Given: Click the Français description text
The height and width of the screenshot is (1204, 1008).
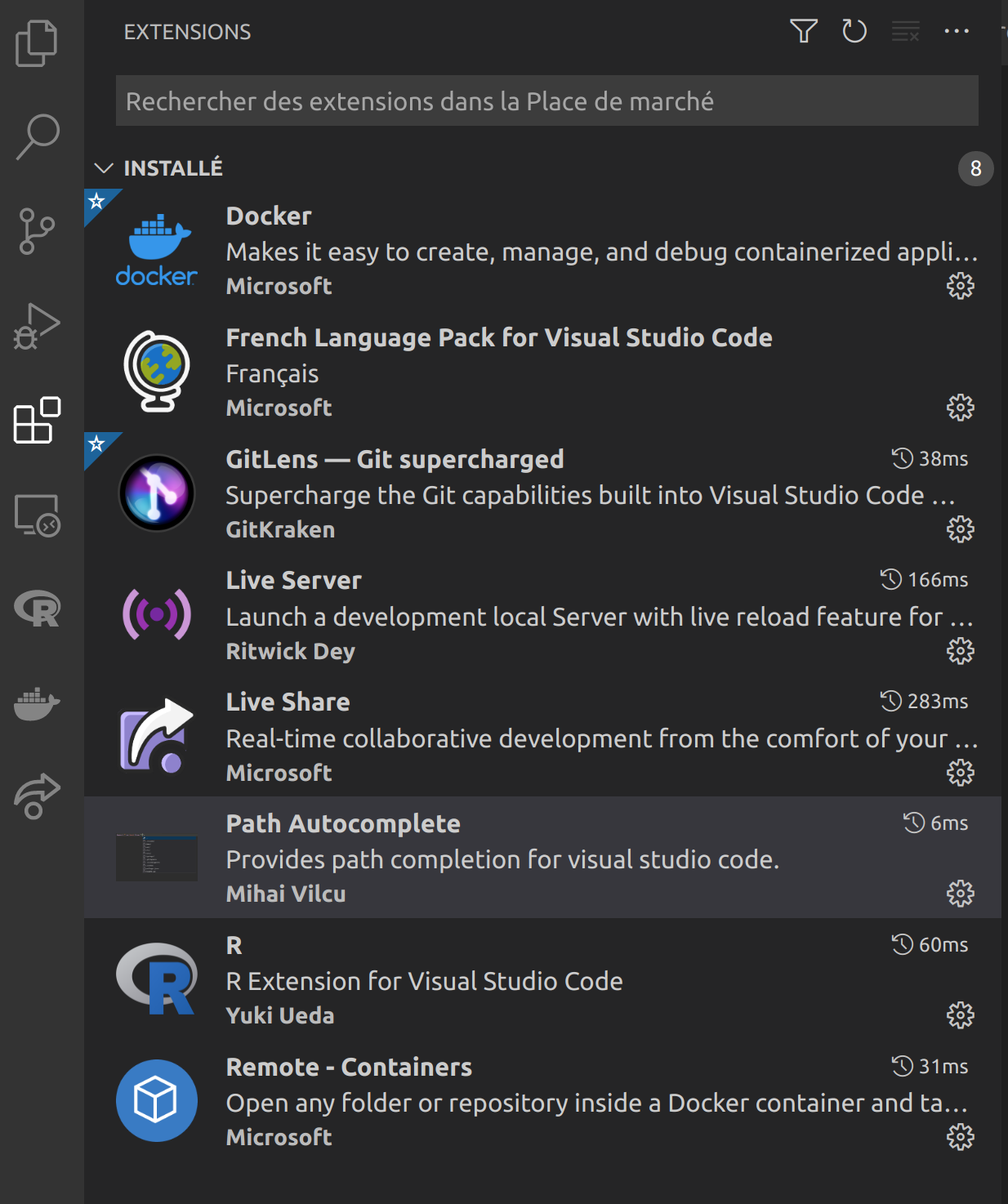Looking at the screenshot, I should pyautogui.click(x=272, y=373).
